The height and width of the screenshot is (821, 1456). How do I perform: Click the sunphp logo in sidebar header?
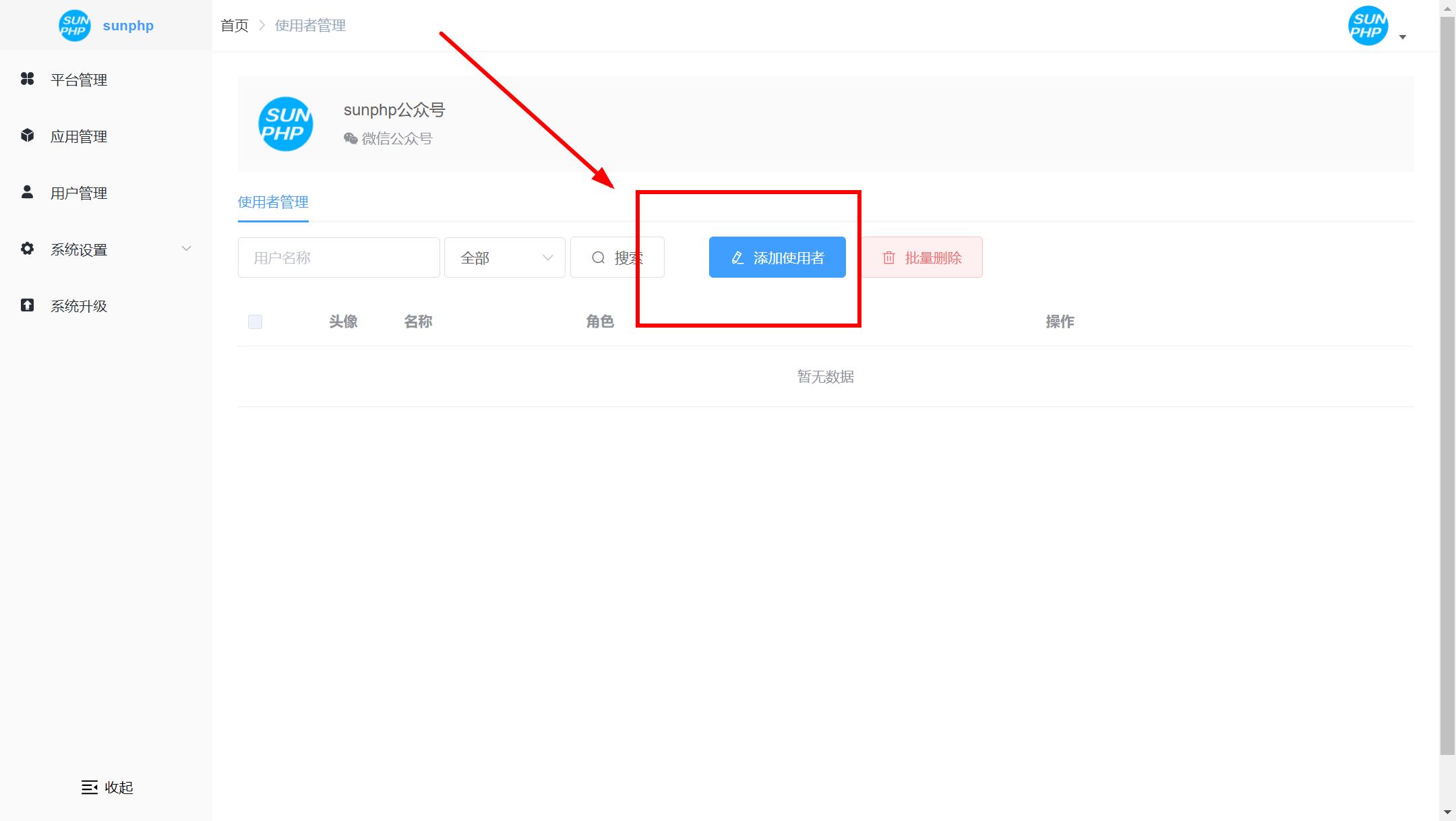point(74,26)
